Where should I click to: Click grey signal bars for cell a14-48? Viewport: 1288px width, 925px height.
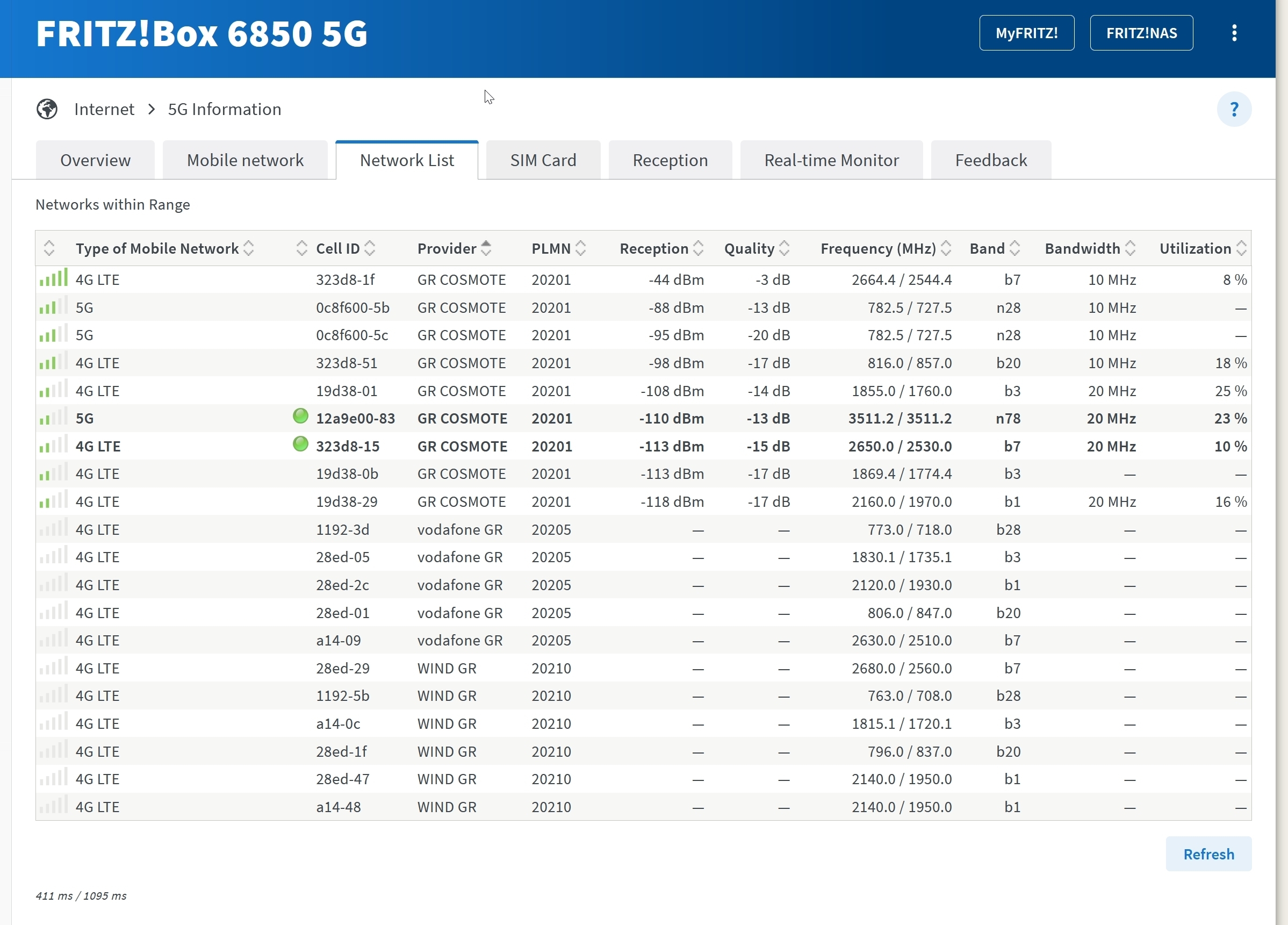53,805
